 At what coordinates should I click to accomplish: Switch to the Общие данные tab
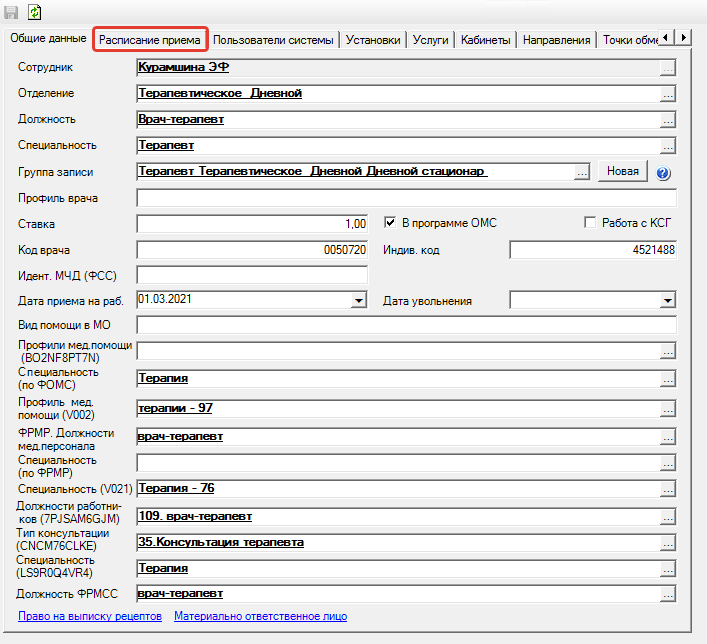coord(48,38)
